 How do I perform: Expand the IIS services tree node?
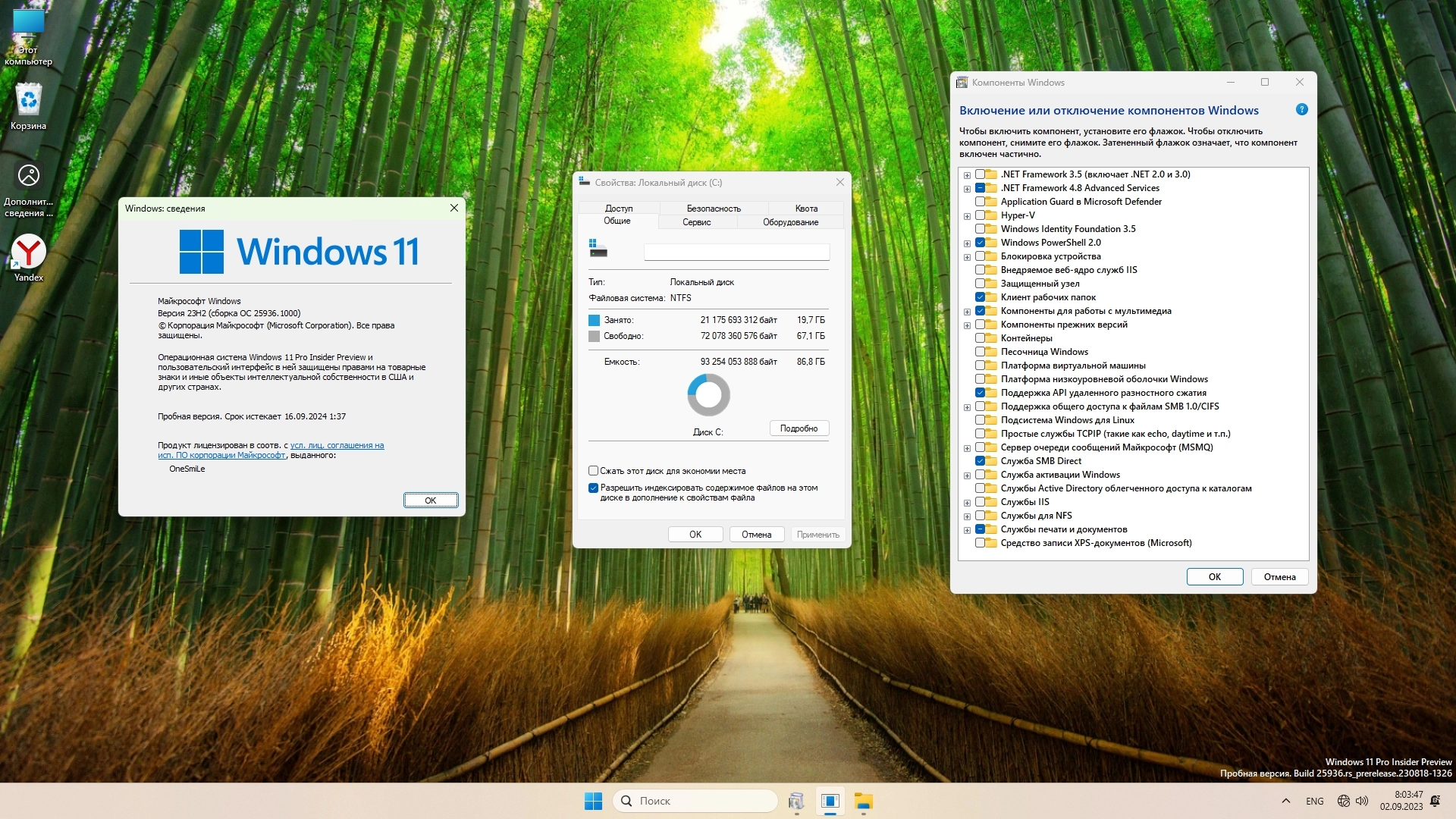coord(967,503)
